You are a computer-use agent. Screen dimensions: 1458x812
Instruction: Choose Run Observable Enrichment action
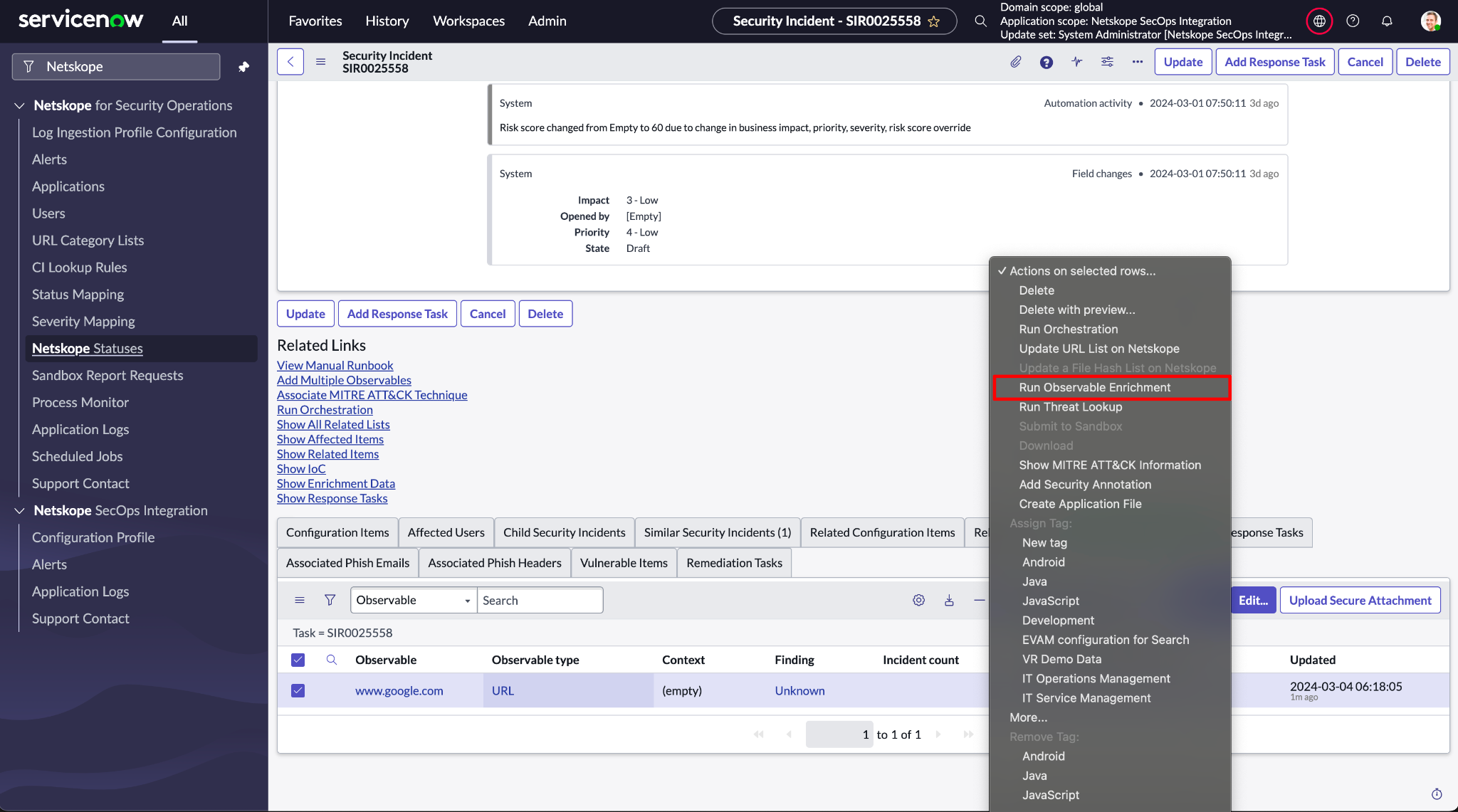(1111, 387)
